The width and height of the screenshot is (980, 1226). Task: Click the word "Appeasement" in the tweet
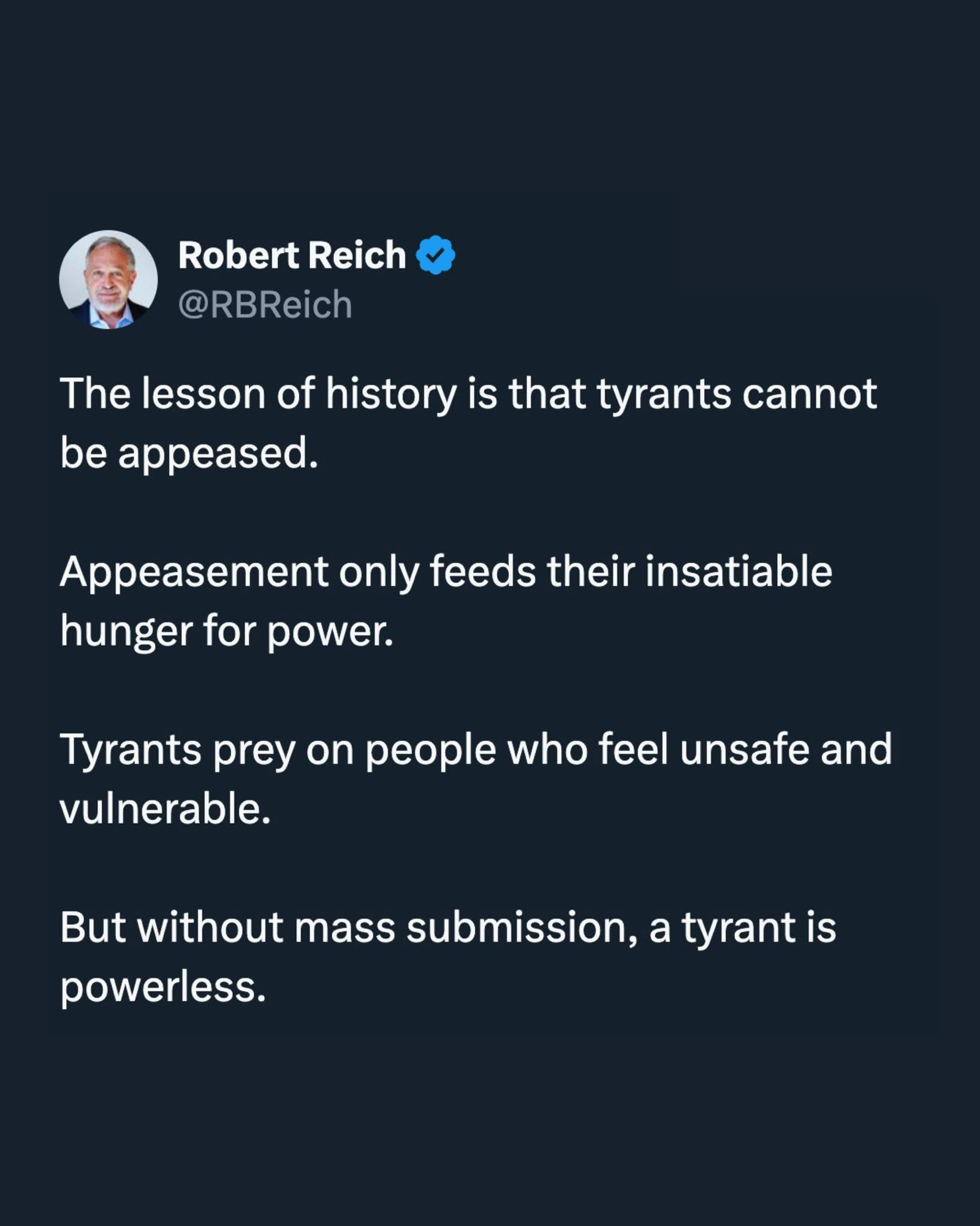[194, 571]
